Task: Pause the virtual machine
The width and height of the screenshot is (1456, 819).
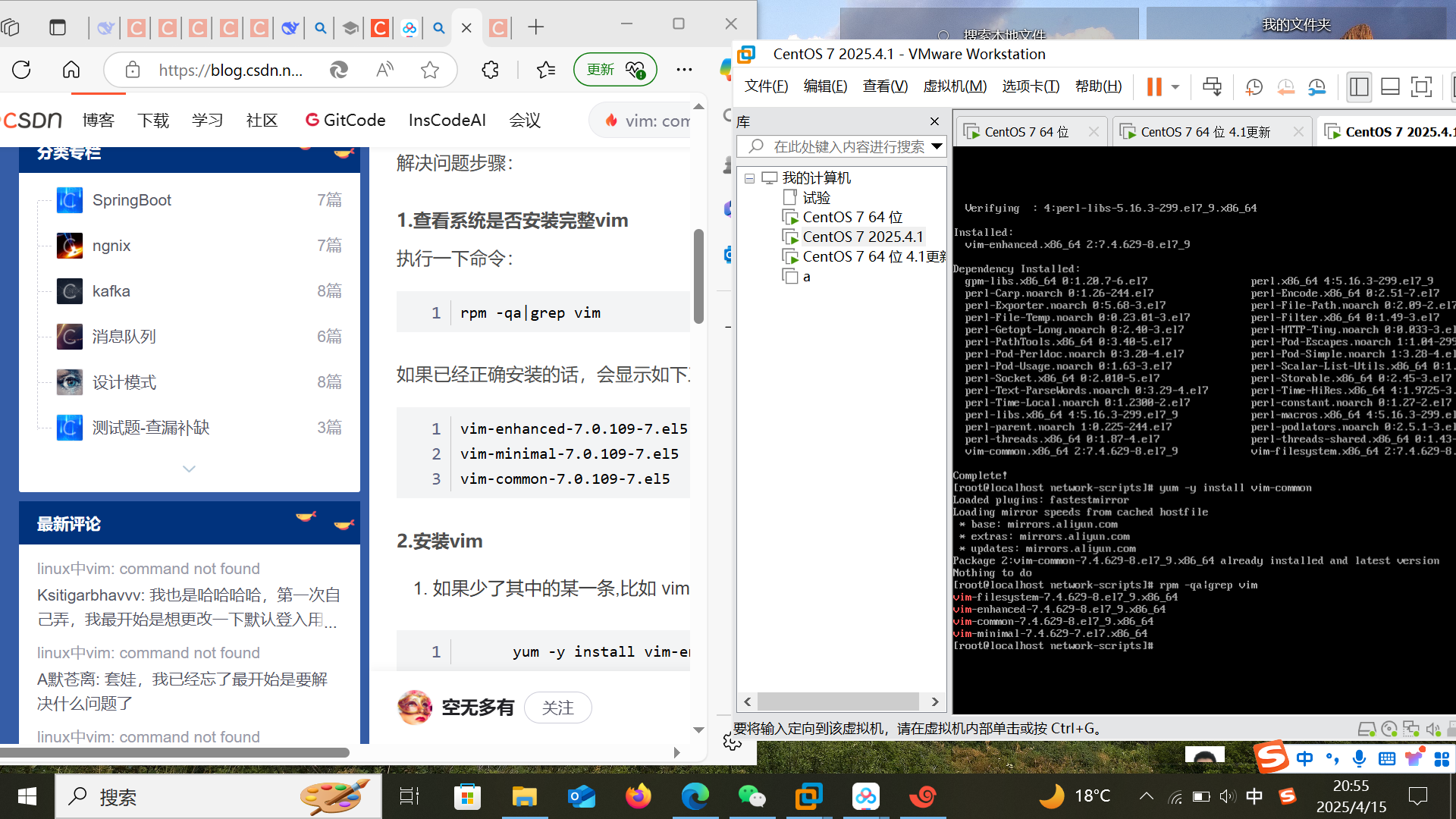Action: point(1153,86)
